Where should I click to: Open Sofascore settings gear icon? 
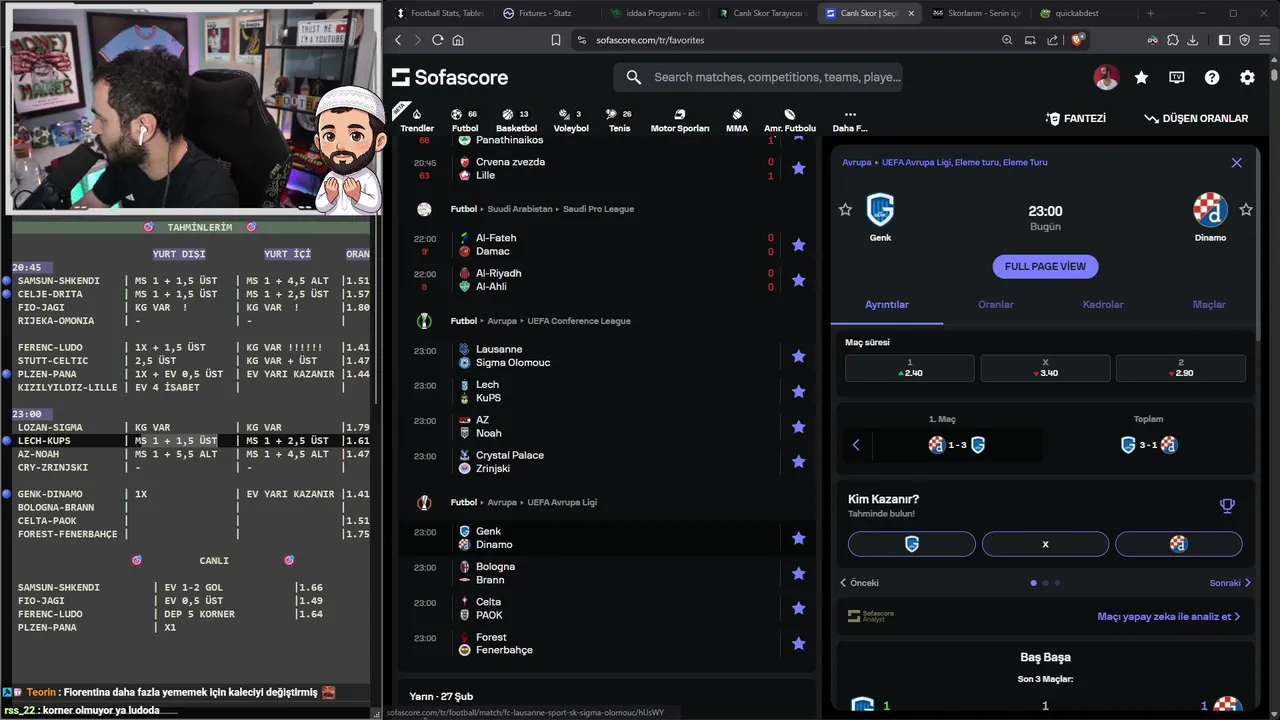click(x=1247, y=77)
